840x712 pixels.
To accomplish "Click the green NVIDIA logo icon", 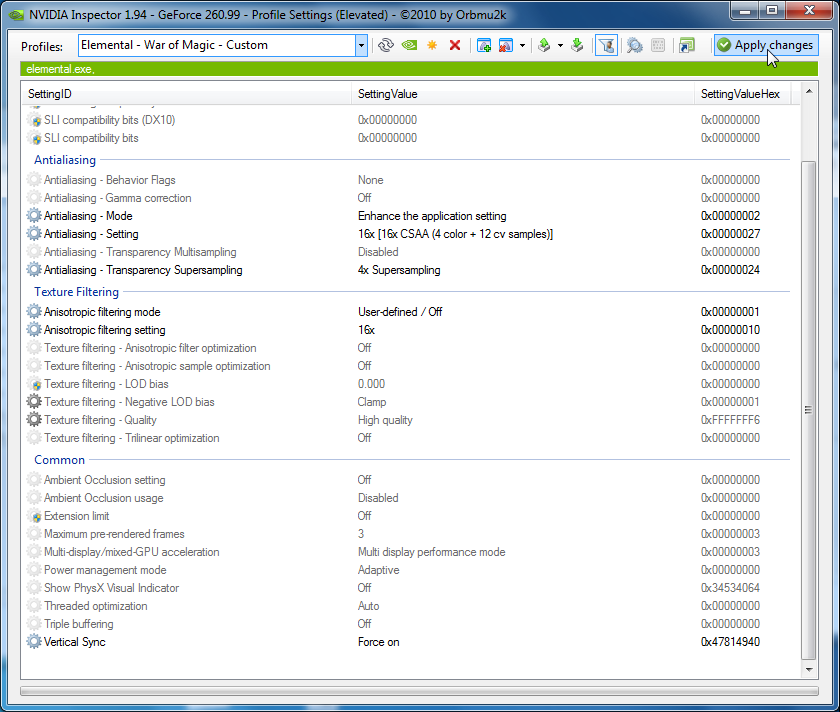I will coord(409,46).
